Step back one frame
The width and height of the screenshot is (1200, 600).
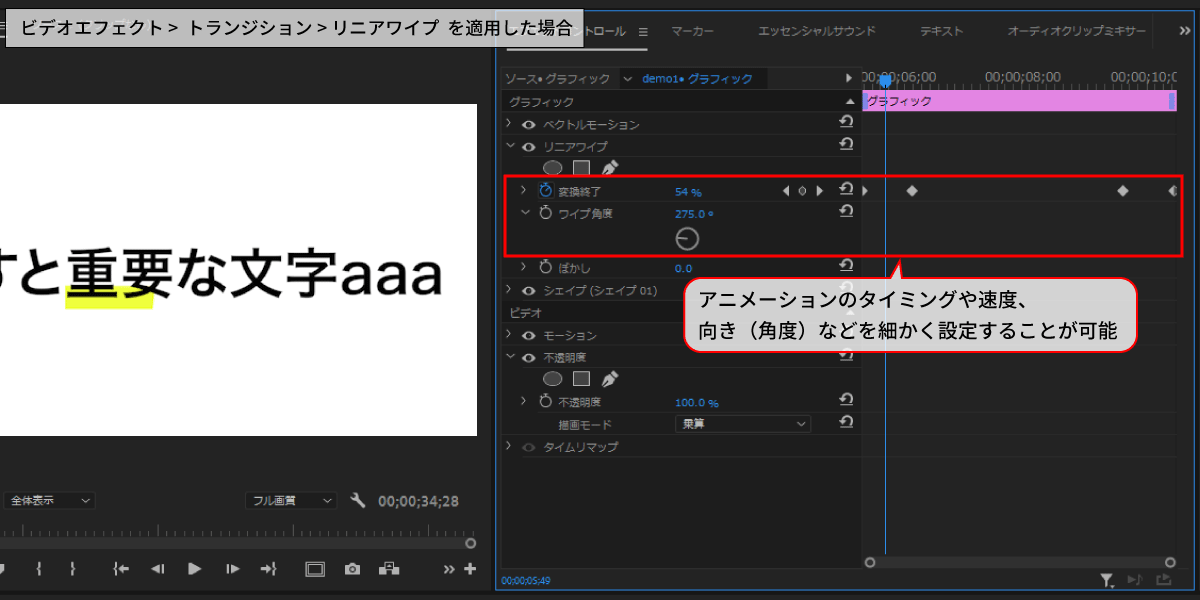point(157,569)
